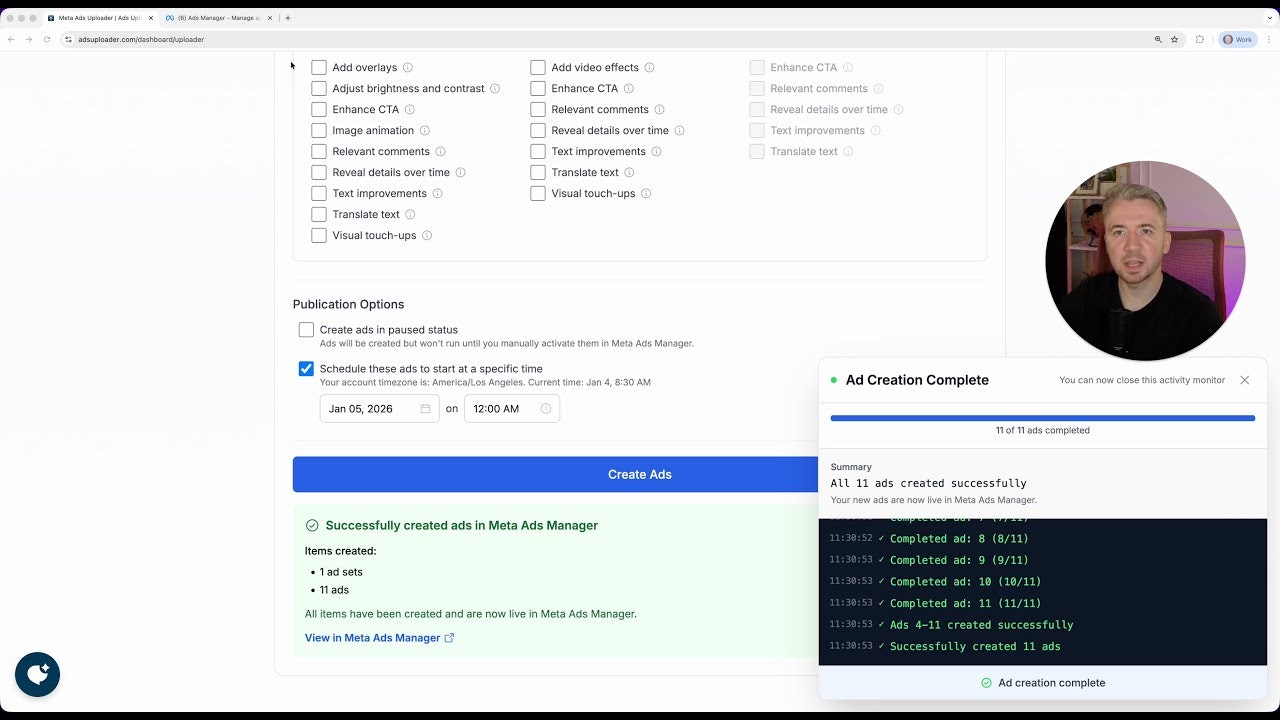Click the 11 ads list item under Items created
This screenshot has width=1280, height=720.
pos(334,591)
